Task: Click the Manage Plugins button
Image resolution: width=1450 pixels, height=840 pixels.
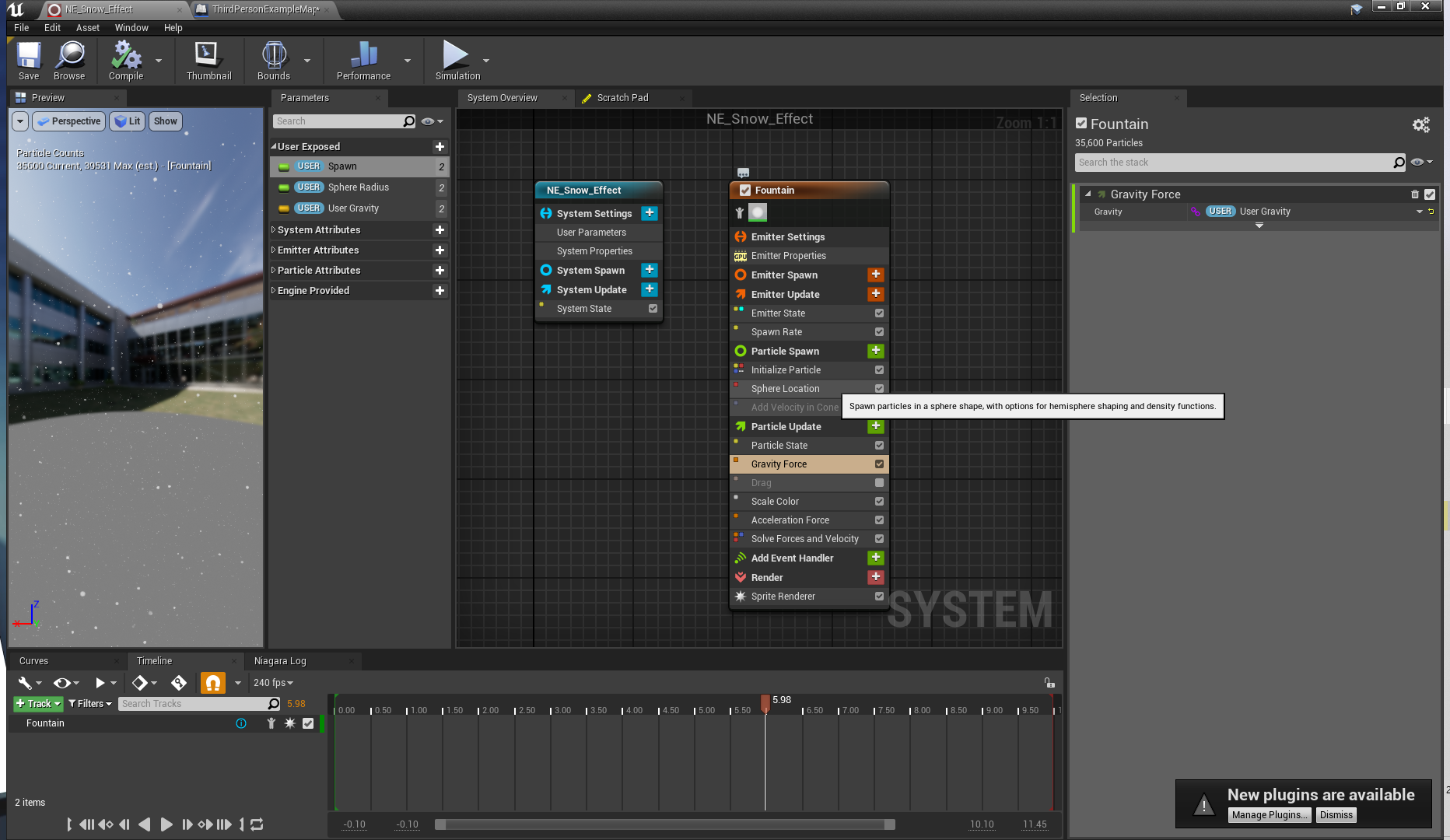Action: tap(1270, 815)
